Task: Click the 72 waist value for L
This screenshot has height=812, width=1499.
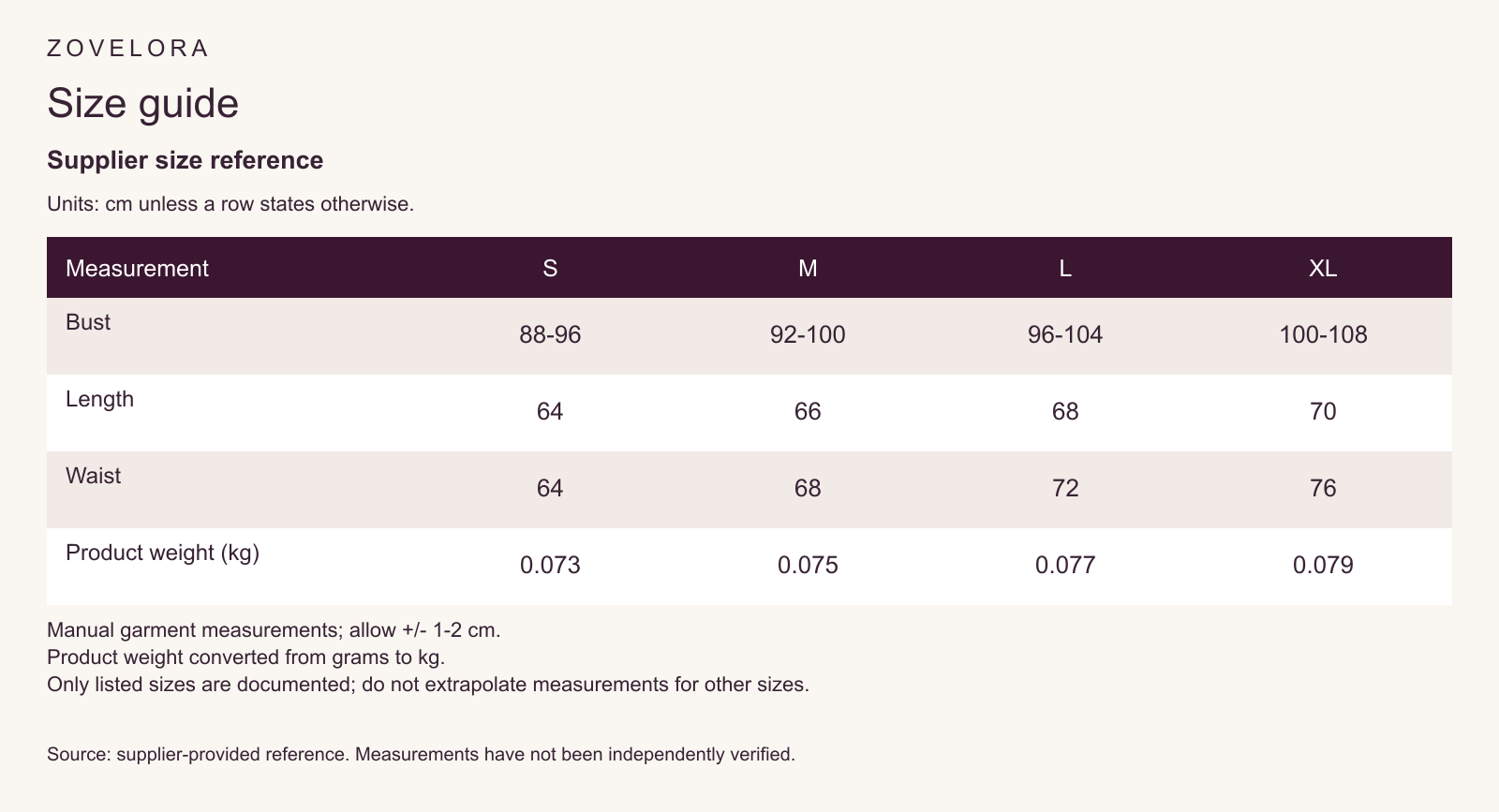Action: point(1065,488)
